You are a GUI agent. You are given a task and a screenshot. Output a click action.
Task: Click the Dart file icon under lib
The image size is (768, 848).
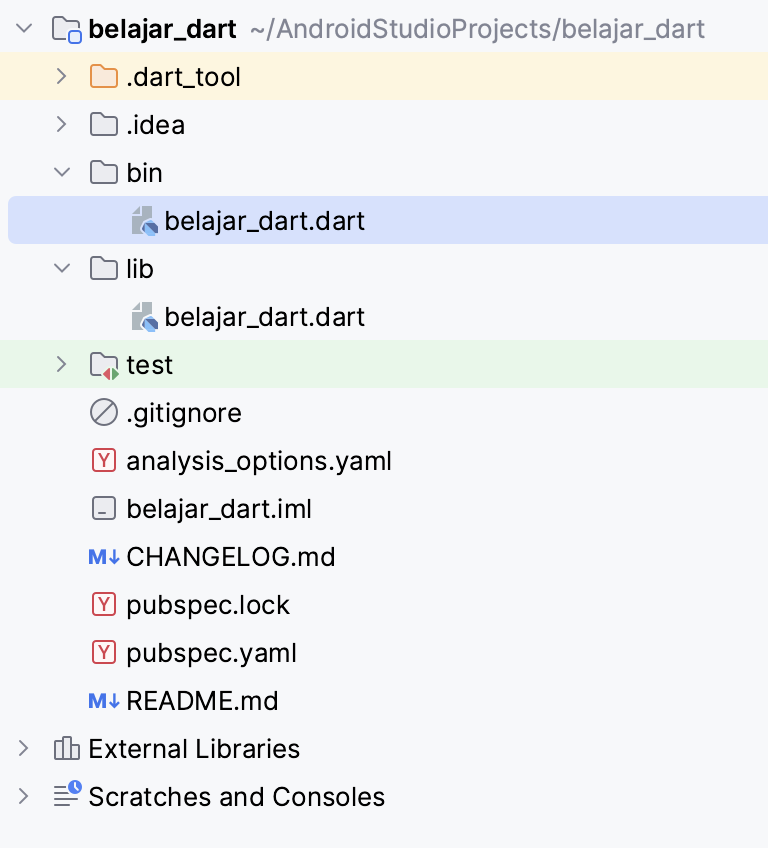[x=145, y=317]
